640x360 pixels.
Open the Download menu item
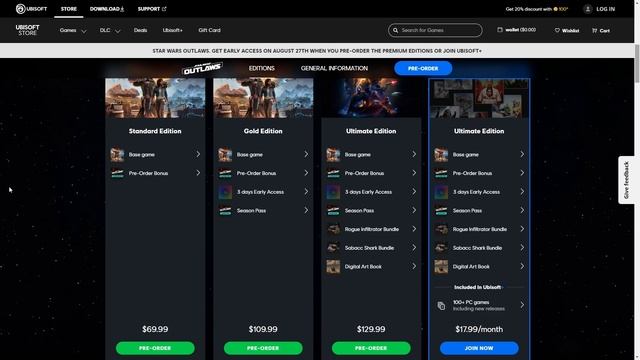pos(107,9)
